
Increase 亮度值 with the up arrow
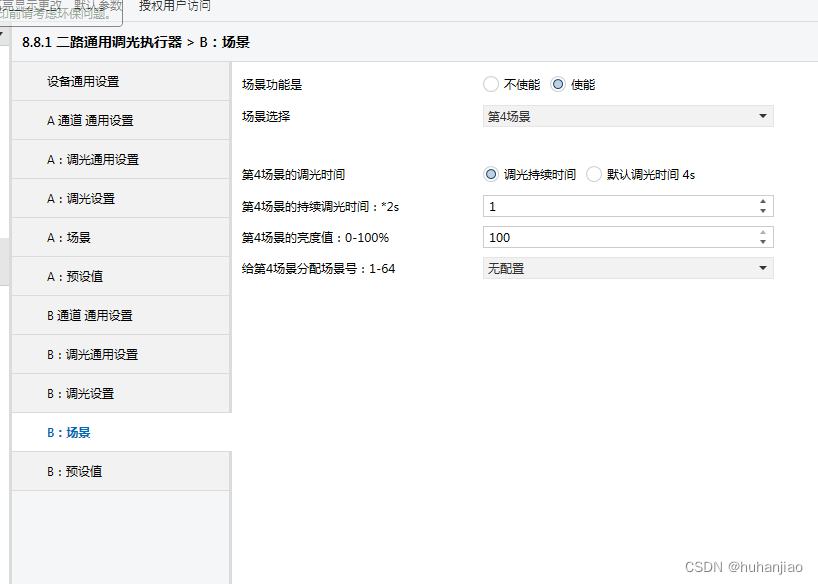pos(763,232)
